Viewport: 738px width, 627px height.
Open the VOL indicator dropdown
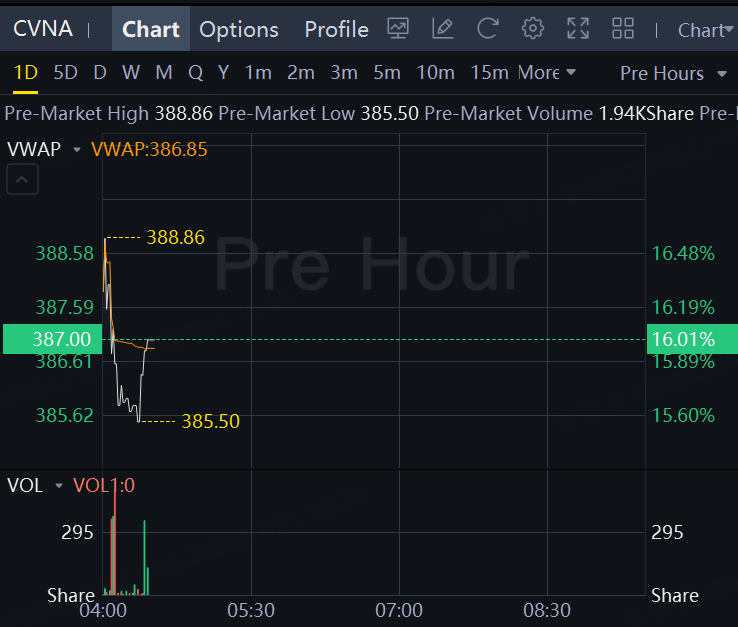pyautogui.click(x=59, y=486)
